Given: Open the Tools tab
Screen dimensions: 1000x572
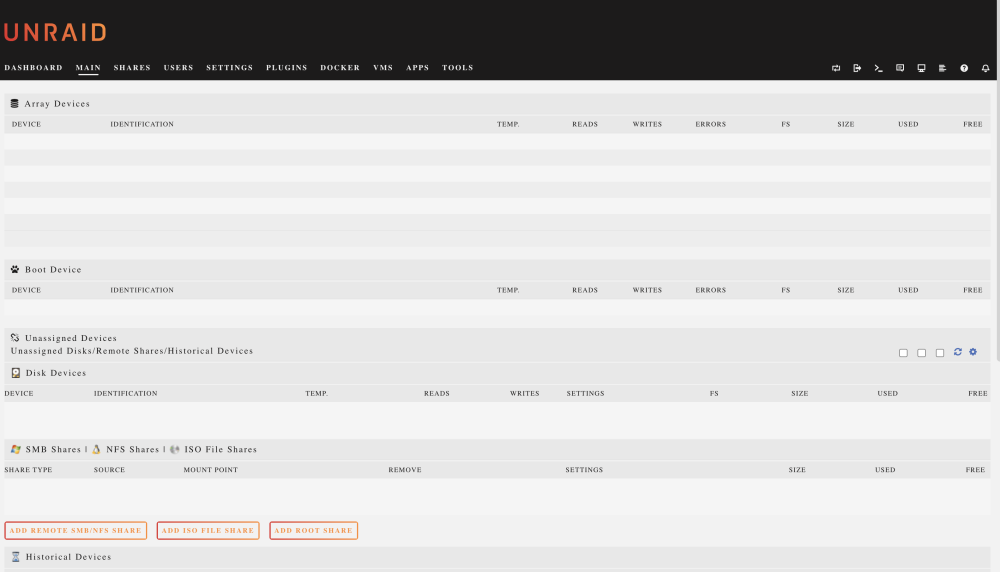Looking at the screenshot, I should pos(458,68).
